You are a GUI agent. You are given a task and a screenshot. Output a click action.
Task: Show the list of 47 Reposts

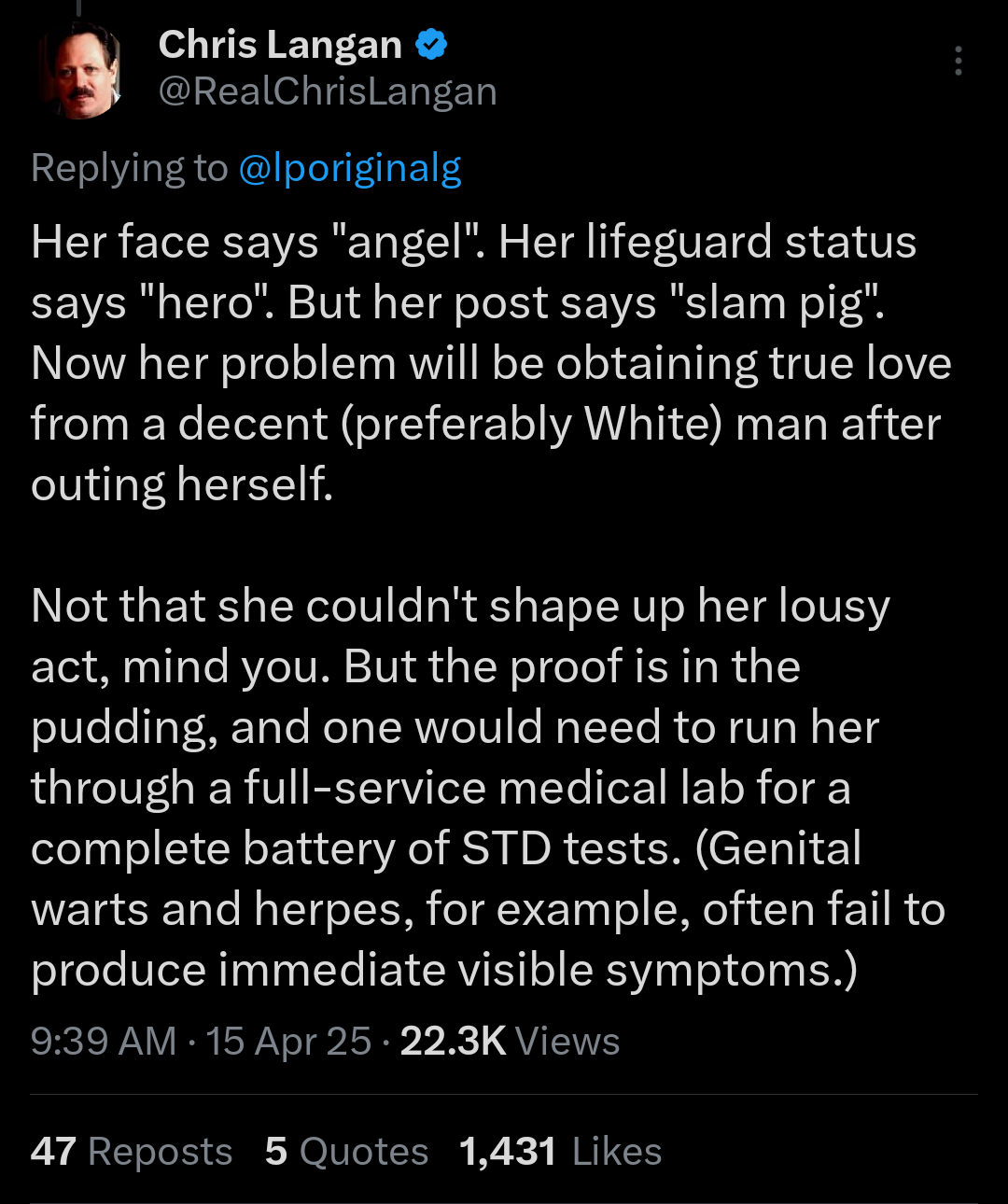point(132,1152)
